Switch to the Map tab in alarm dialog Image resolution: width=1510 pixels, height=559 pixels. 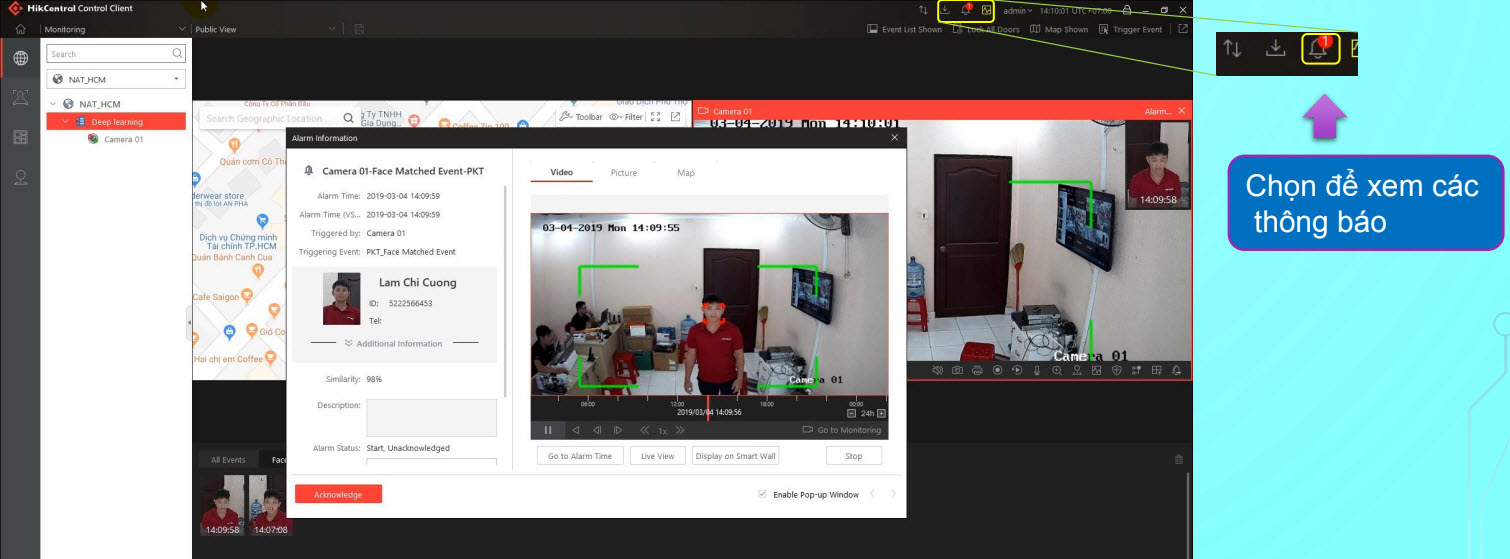click(x=685, y=173)
